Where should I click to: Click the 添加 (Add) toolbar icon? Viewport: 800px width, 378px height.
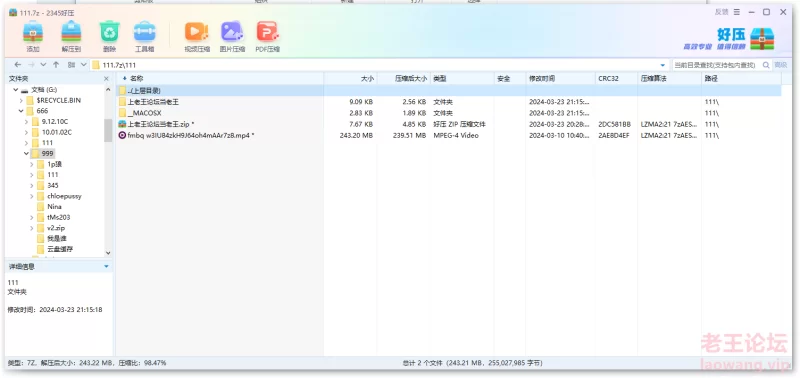33,32
